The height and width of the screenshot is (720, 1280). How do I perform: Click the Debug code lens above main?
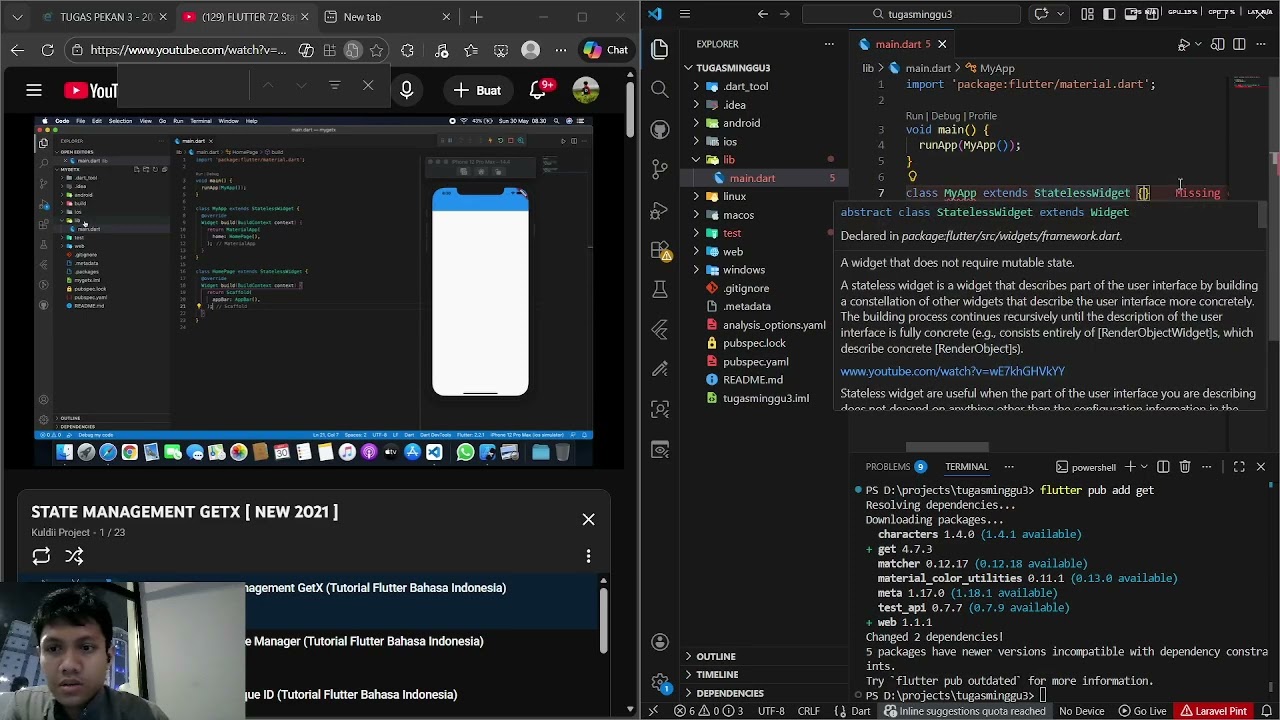tap(945, 116)
